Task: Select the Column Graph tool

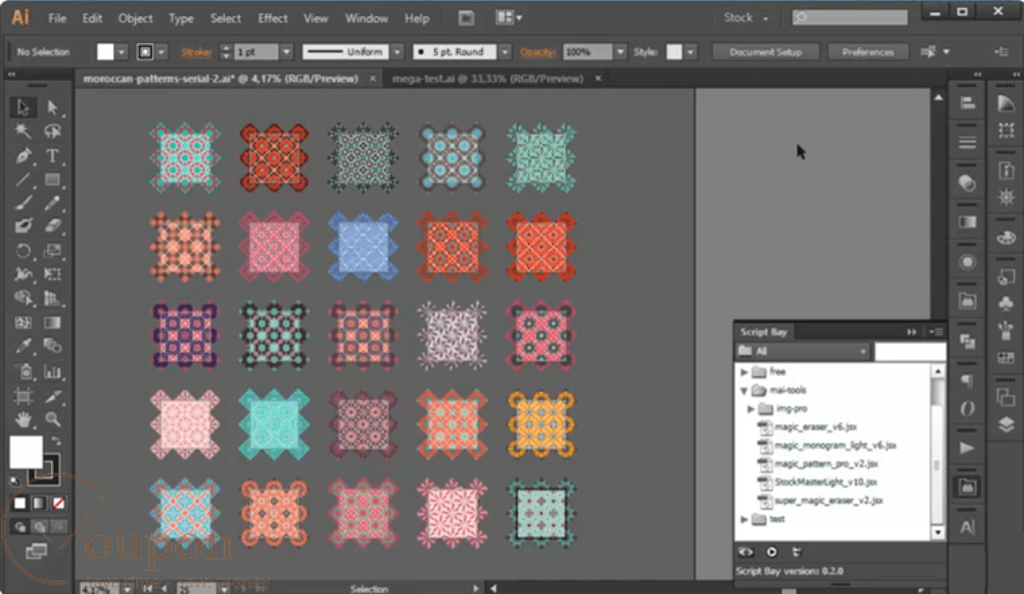Action: tap(52, 372)
